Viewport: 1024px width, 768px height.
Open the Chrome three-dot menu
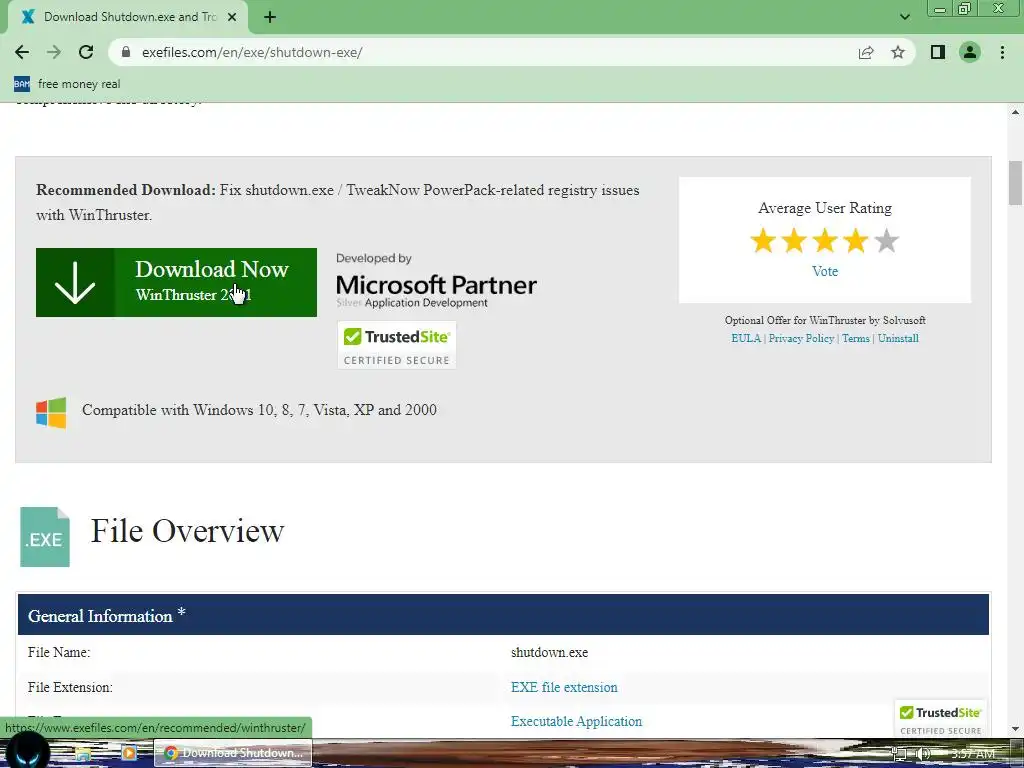1002,52
